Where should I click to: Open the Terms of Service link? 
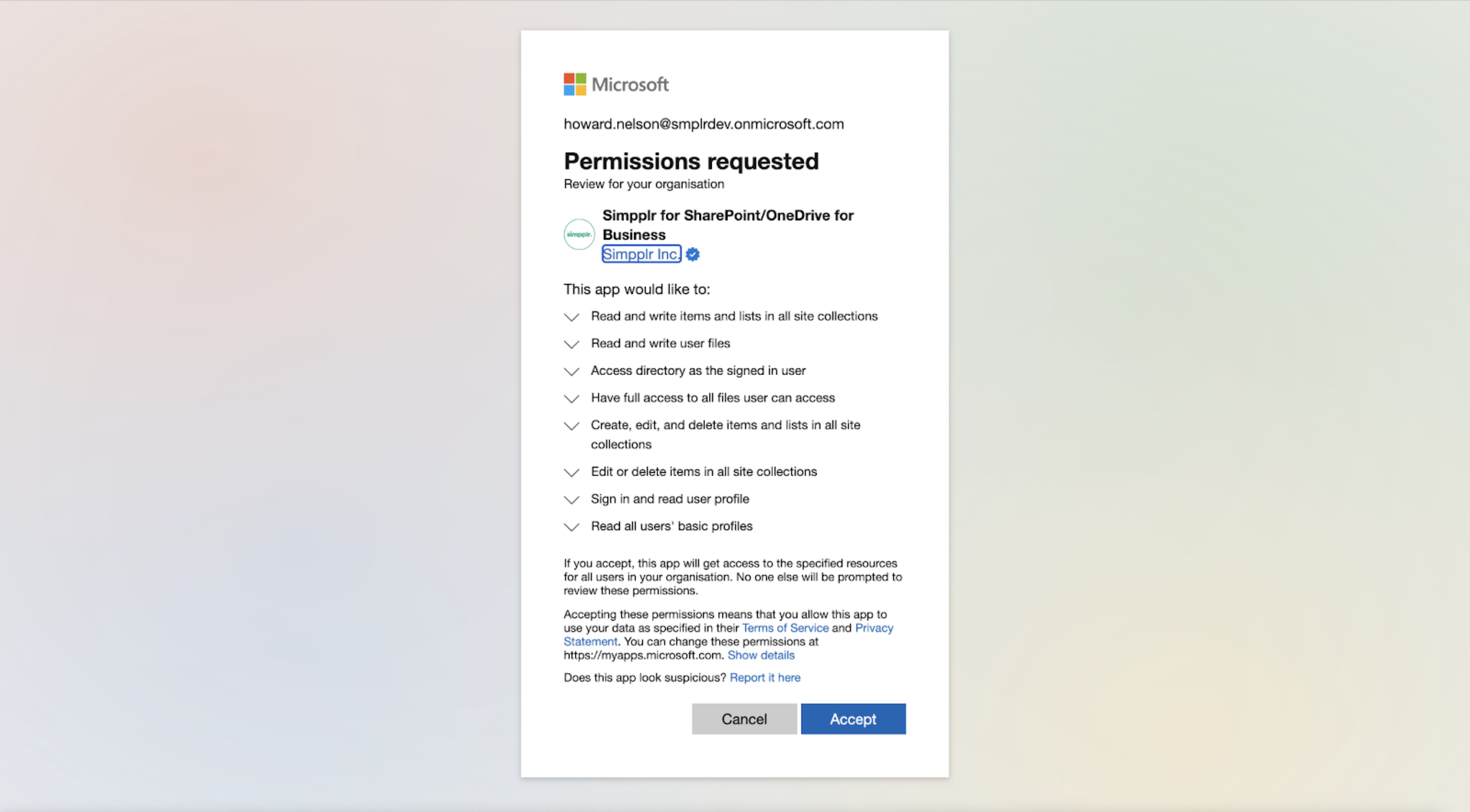785,628
